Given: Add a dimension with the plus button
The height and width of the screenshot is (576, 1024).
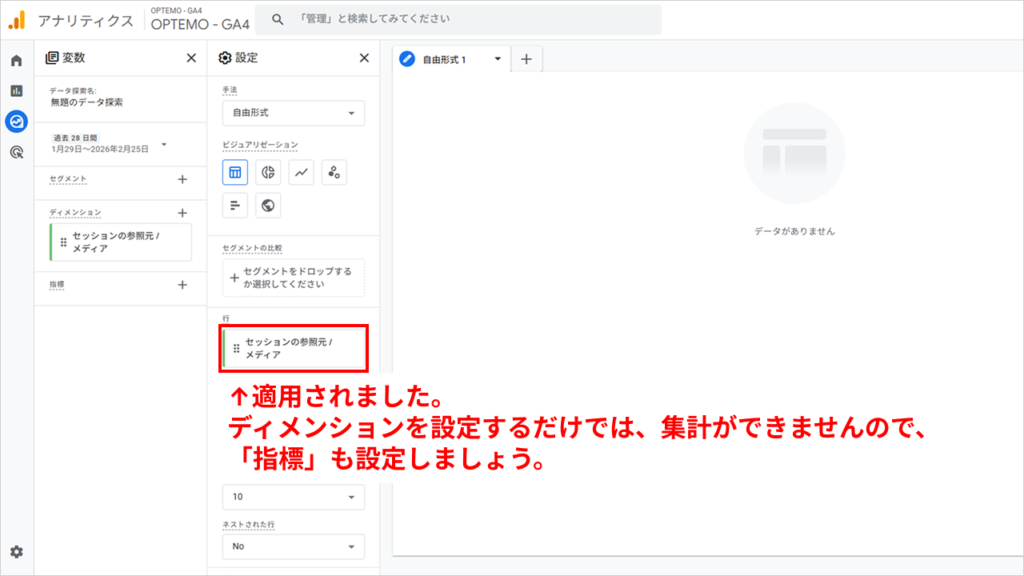Looking at the screenshot, I should click(181, 213).
